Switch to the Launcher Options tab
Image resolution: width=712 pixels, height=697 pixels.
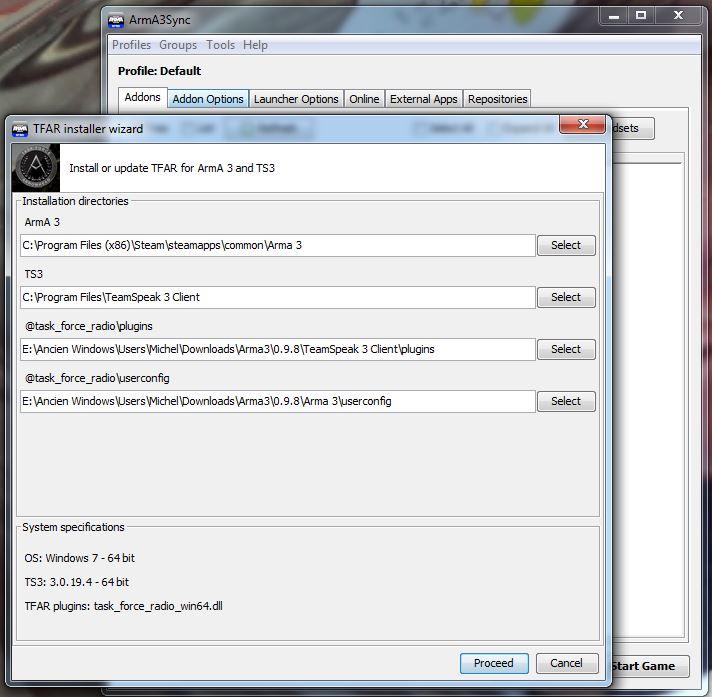(x=296, y=99)
